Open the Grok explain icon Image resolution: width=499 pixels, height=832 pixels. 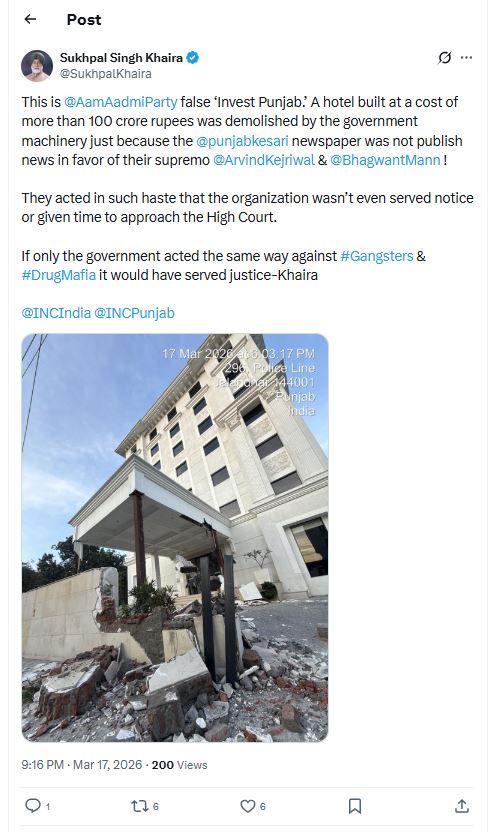click(x=444, y=57)
